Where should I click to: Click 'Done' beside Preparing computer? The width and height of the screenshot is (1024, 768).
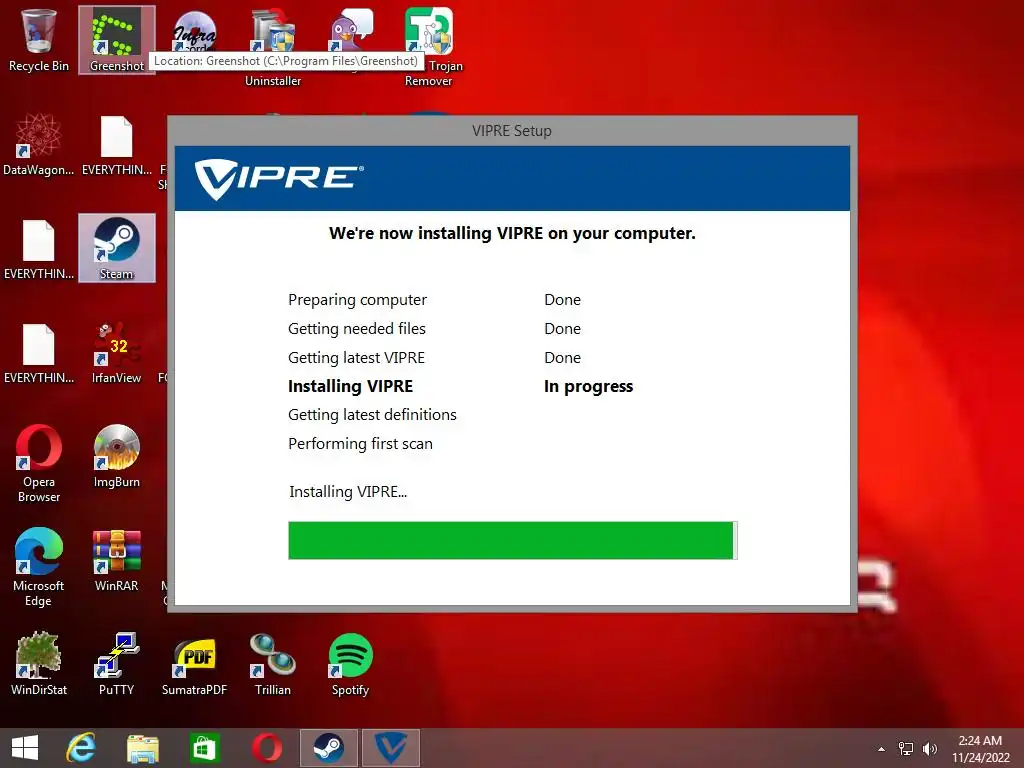562,300
